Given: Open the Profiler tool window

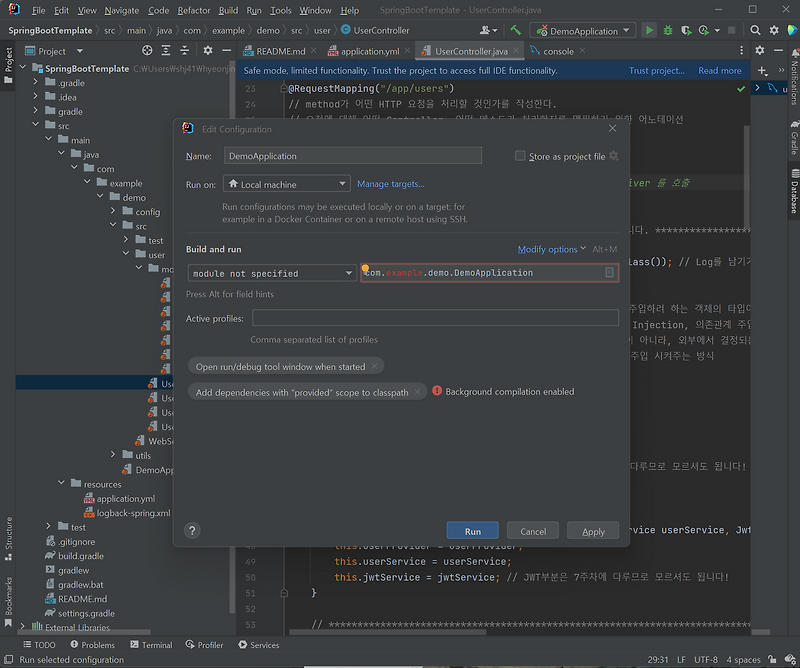Looking at the screenshot, I should (209, 645).
